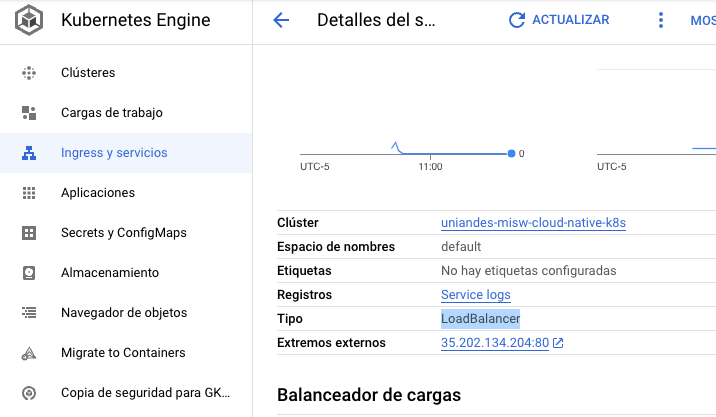This screenshot has width=716, height=417.
Task: Click the blue chart endpoint marker
Action: coord(511,153)
